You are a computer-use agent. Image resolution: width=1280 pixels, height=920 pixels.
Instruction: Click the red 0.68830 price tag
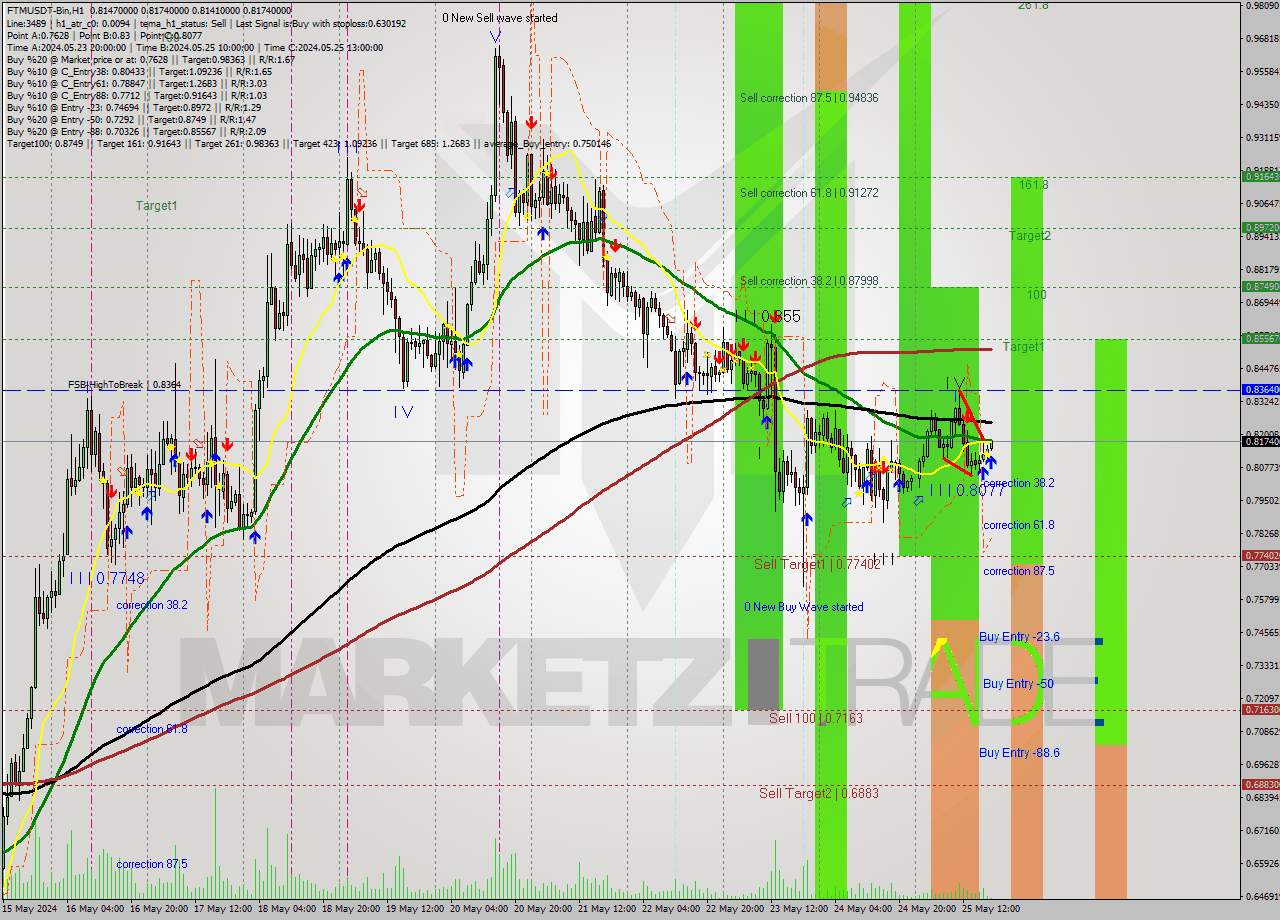[x=1260, y=785]
